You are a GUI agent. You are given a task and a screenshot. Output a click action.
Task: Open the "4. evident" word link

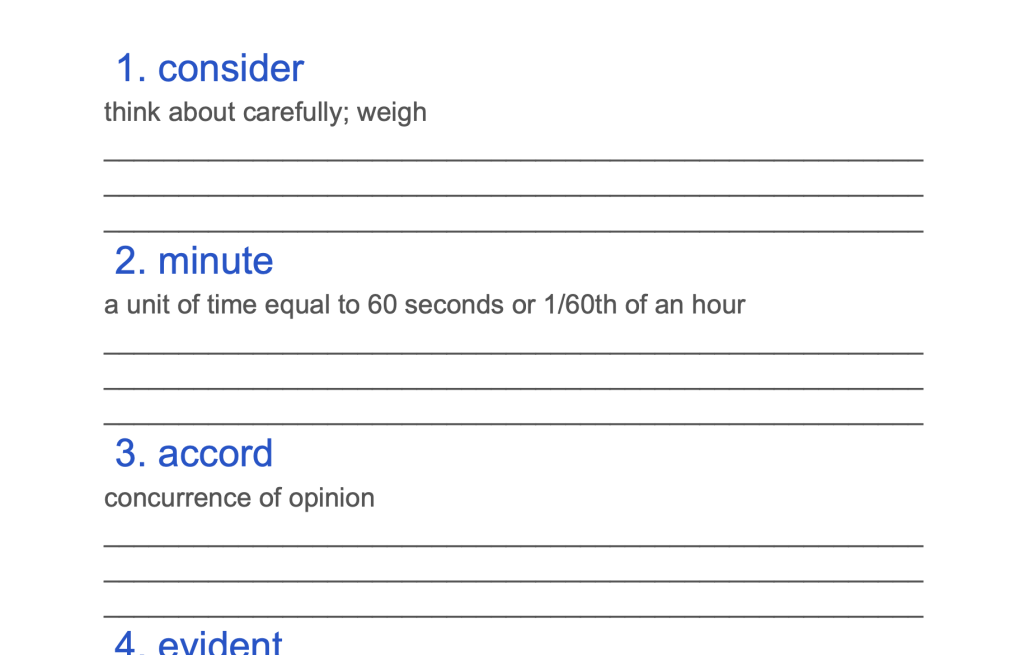(x=199, y=642)
